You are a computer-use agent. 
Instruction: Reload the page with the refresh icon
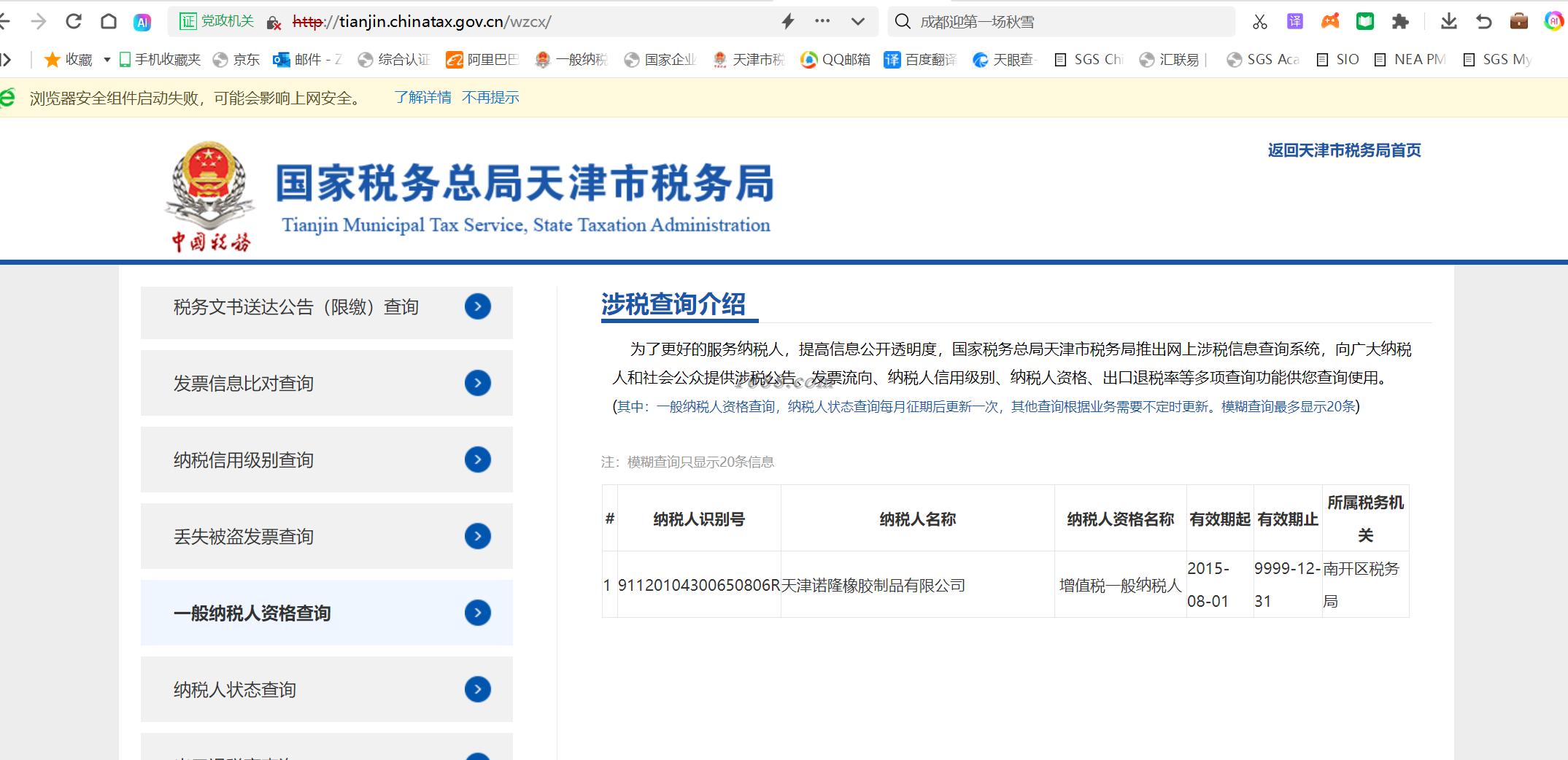[74, 22]
